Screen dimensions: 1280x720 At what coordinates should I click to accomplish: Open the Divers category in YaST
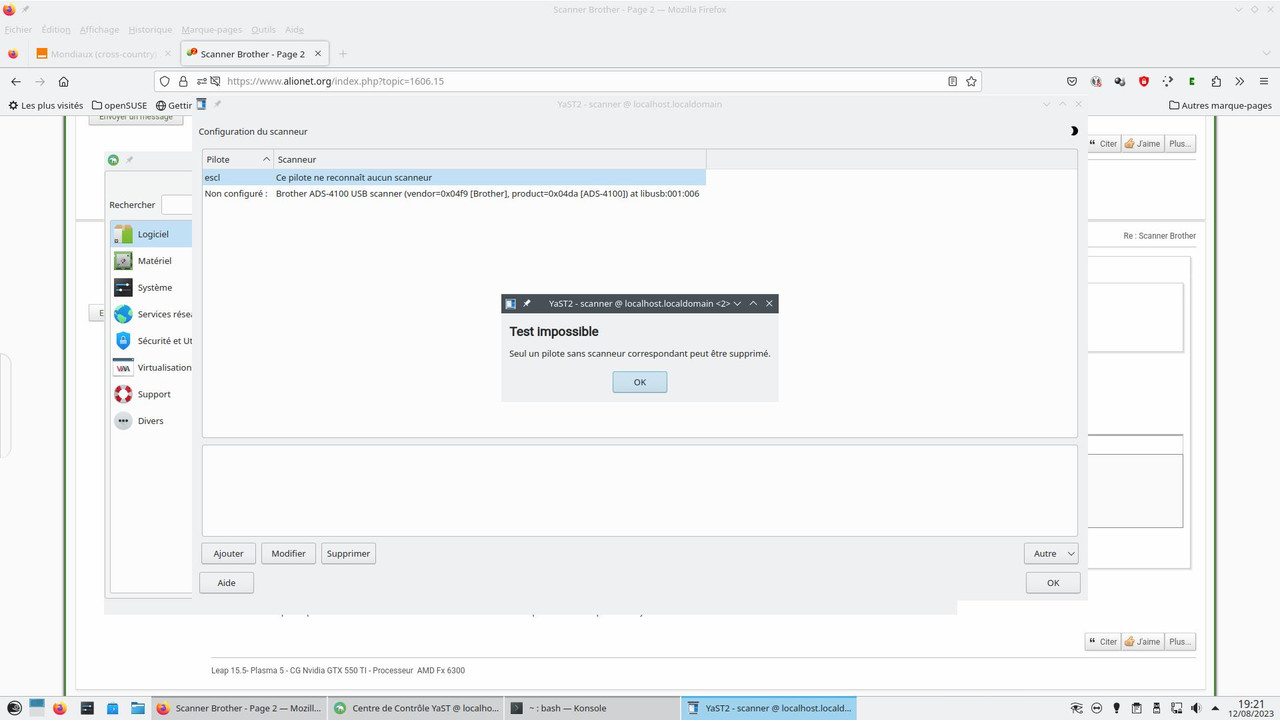click(151, 421)
